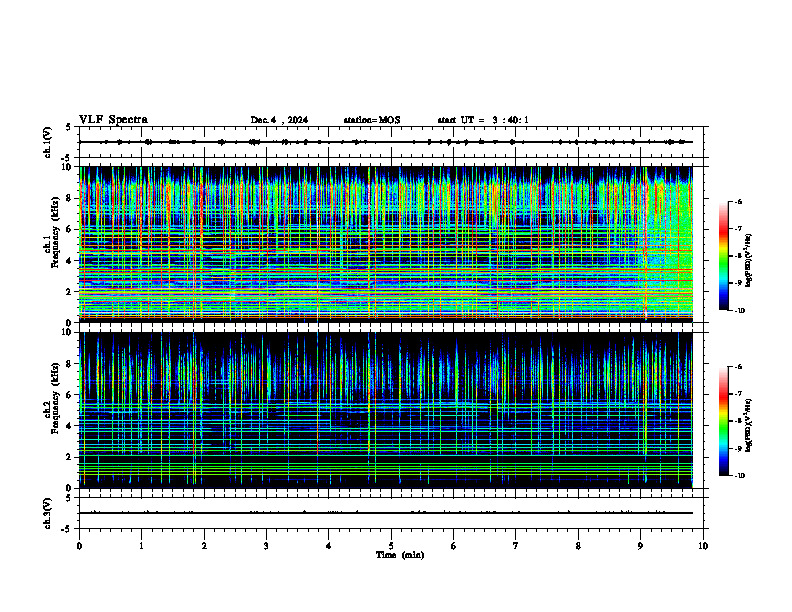
Task: Click time axis tick label "5"
Action: (391, 546)
